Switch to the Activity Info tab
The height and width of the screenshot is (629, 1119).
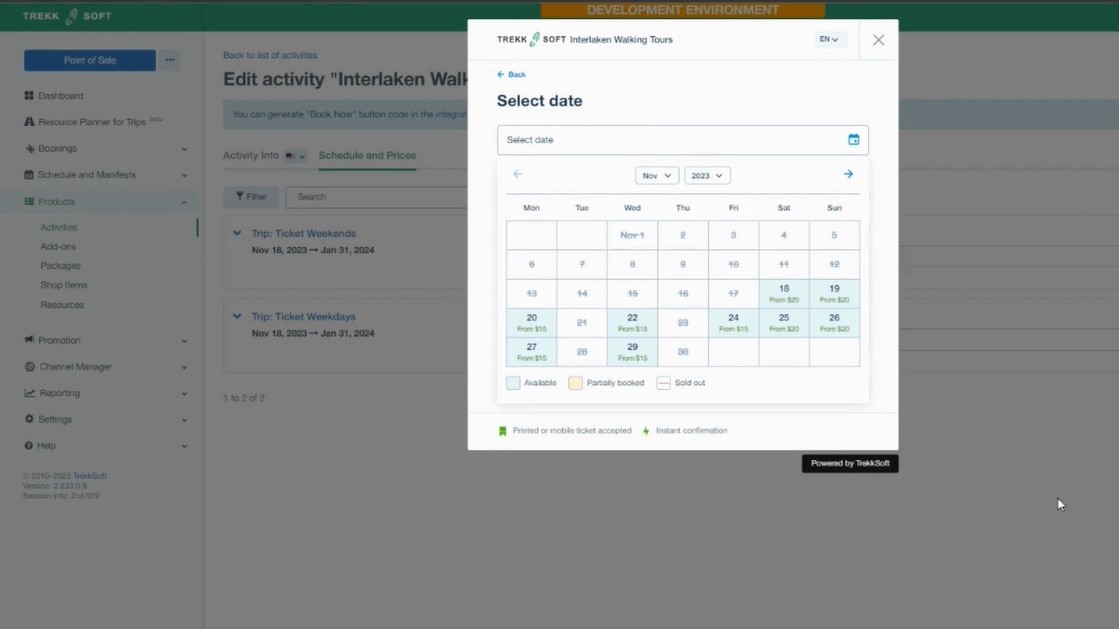(252, 156)
